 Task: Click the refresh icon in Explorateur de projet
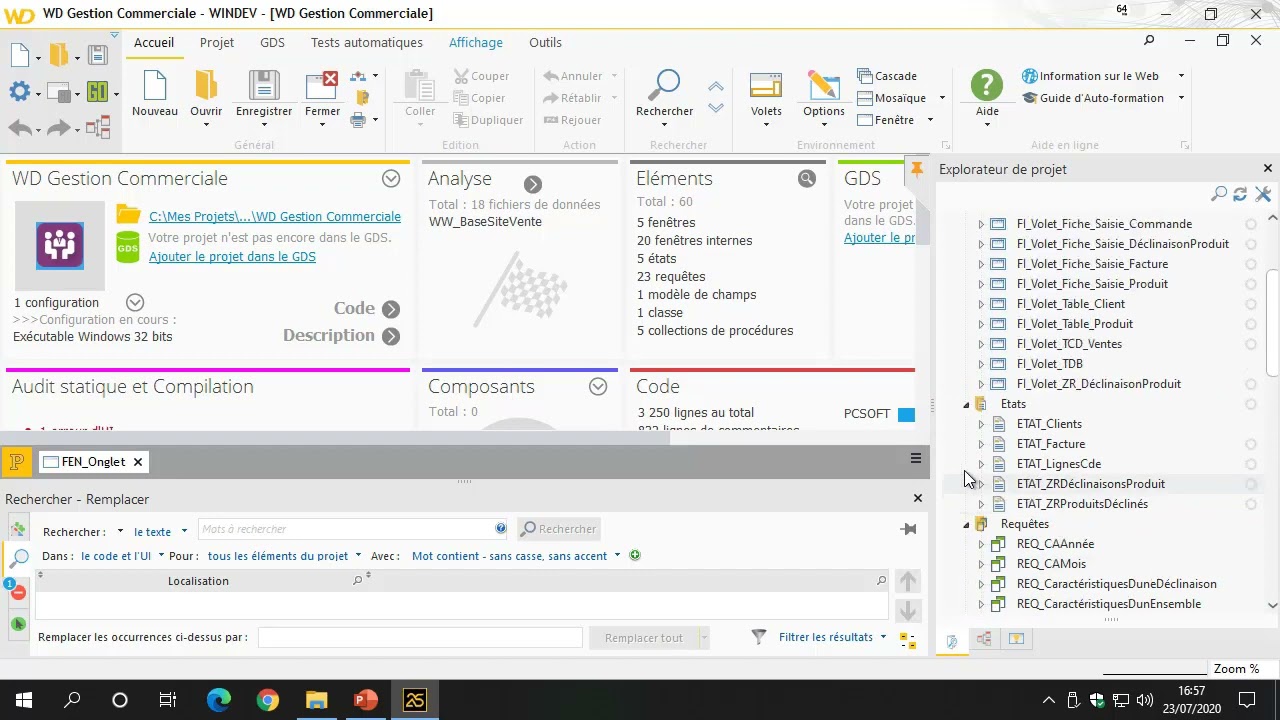tap(1240, 194)
